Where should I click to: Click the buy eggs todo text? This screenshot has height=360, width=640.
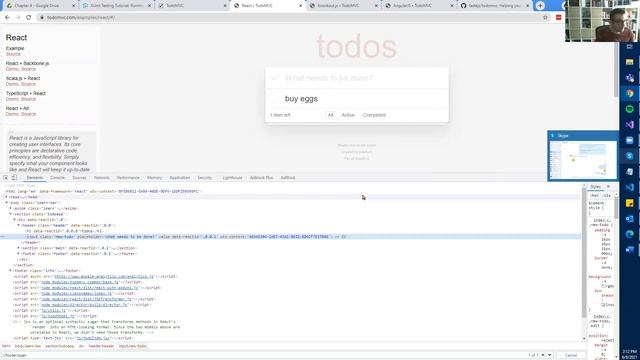[x=301, y=99]
